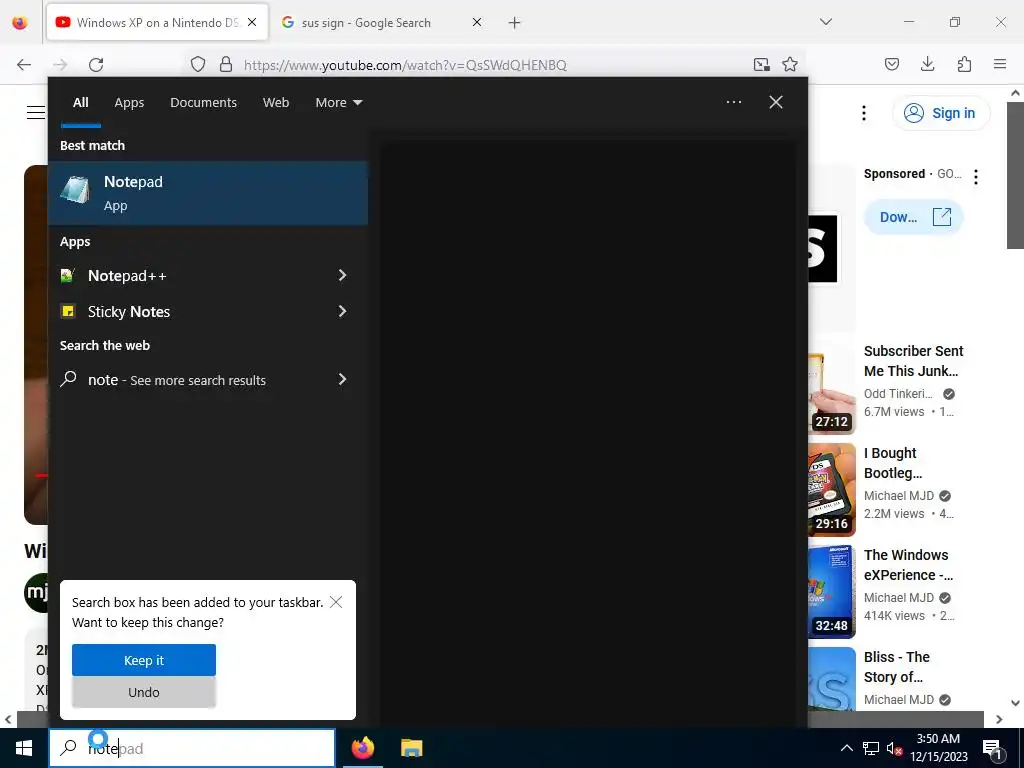This screenshot has width=1024, height=768.
Task: Open YouTube settings three-dot menu
Action: [863, 113]
